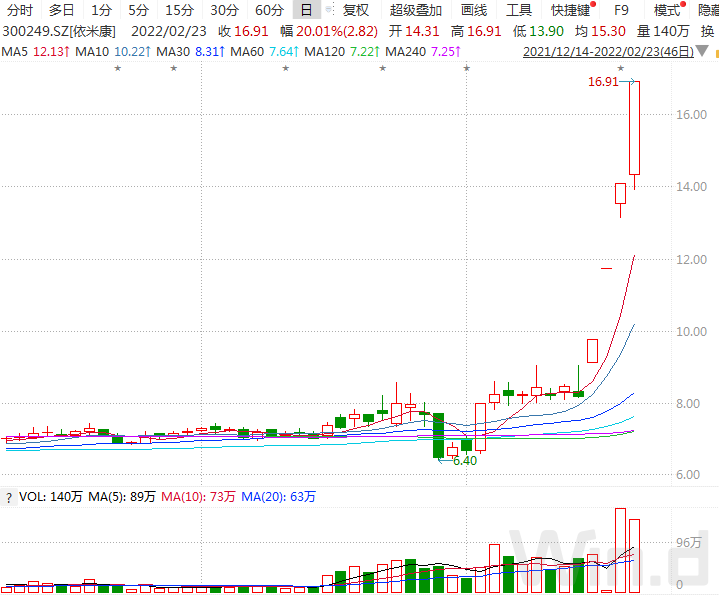This screenshot has height=596, width=719.
Task: Click the volume 量 140万 value
Action: tap(663, 31)
